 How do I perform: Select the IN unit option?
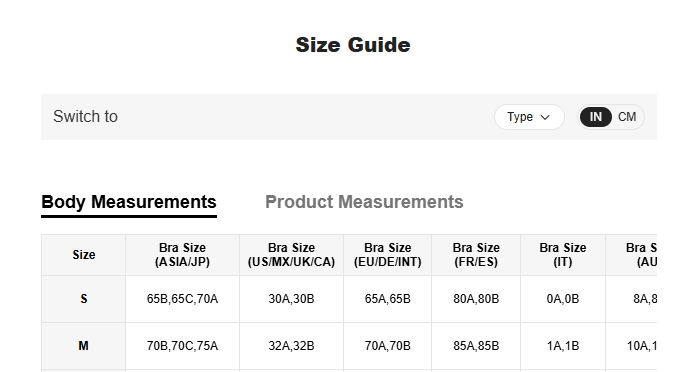coord(595,117)
